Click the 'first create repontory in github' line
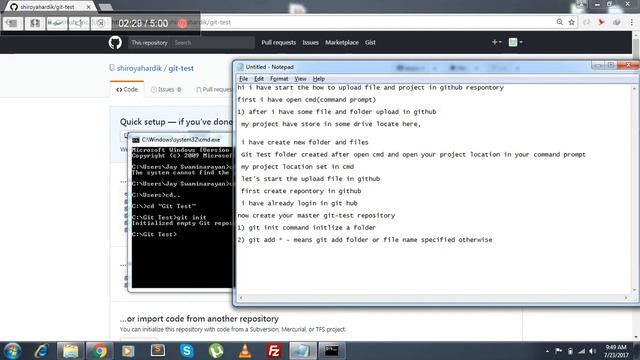The height and width of the screenshot is (360, 640). pos(301,191)
